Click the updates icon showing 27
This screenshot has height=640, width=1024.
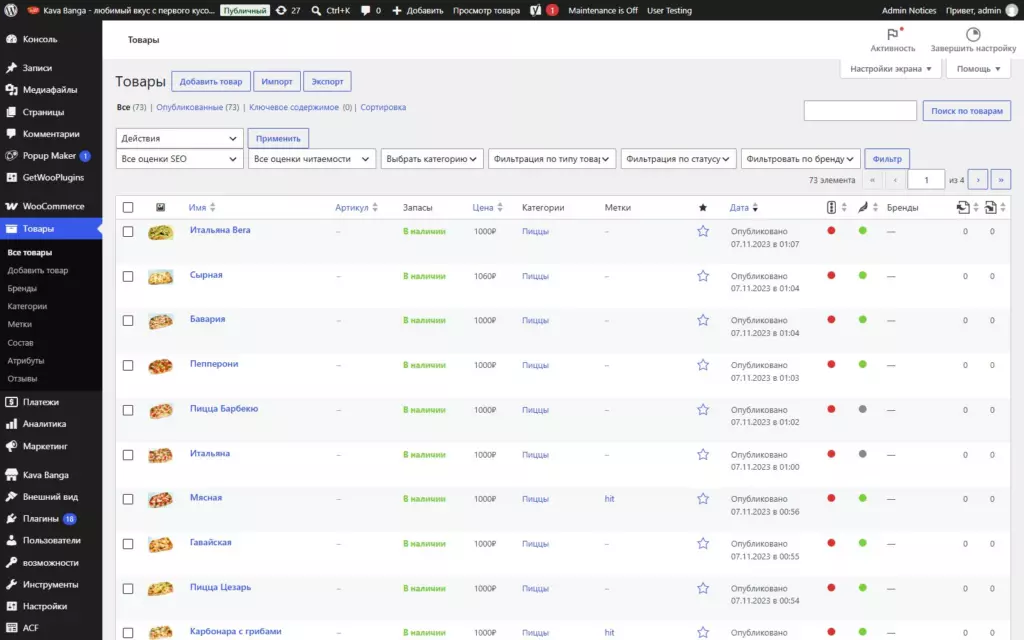(x=287, y=10)
